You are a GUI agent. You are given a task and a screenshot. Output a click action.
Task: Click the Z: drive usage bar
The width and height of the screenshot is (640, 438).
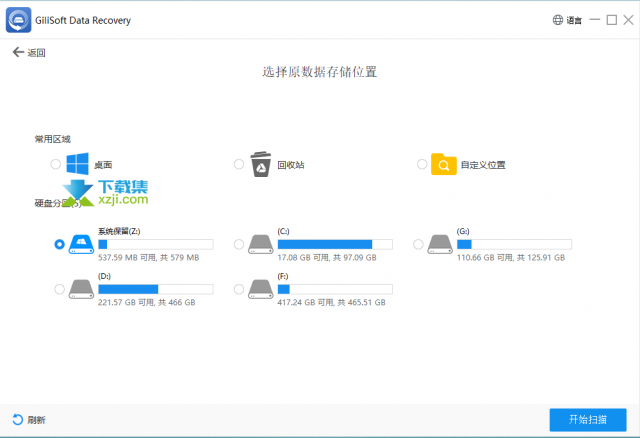tap(156, 244)
